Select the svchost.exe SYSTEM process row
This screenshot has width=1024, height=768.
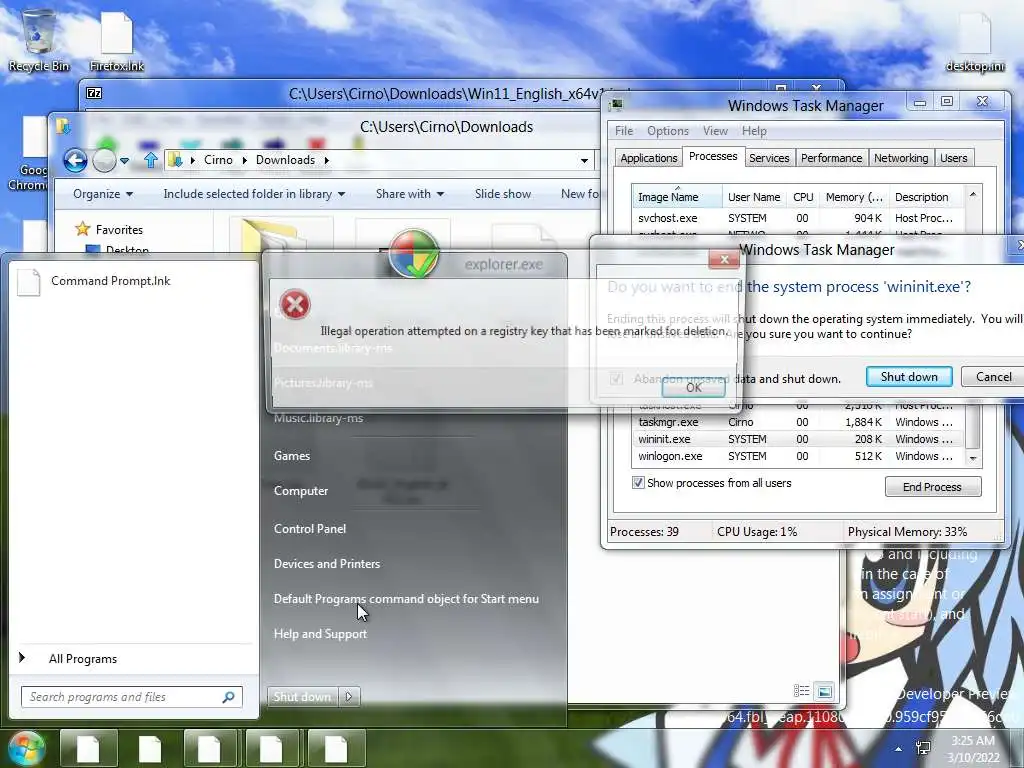click(799, 218)
